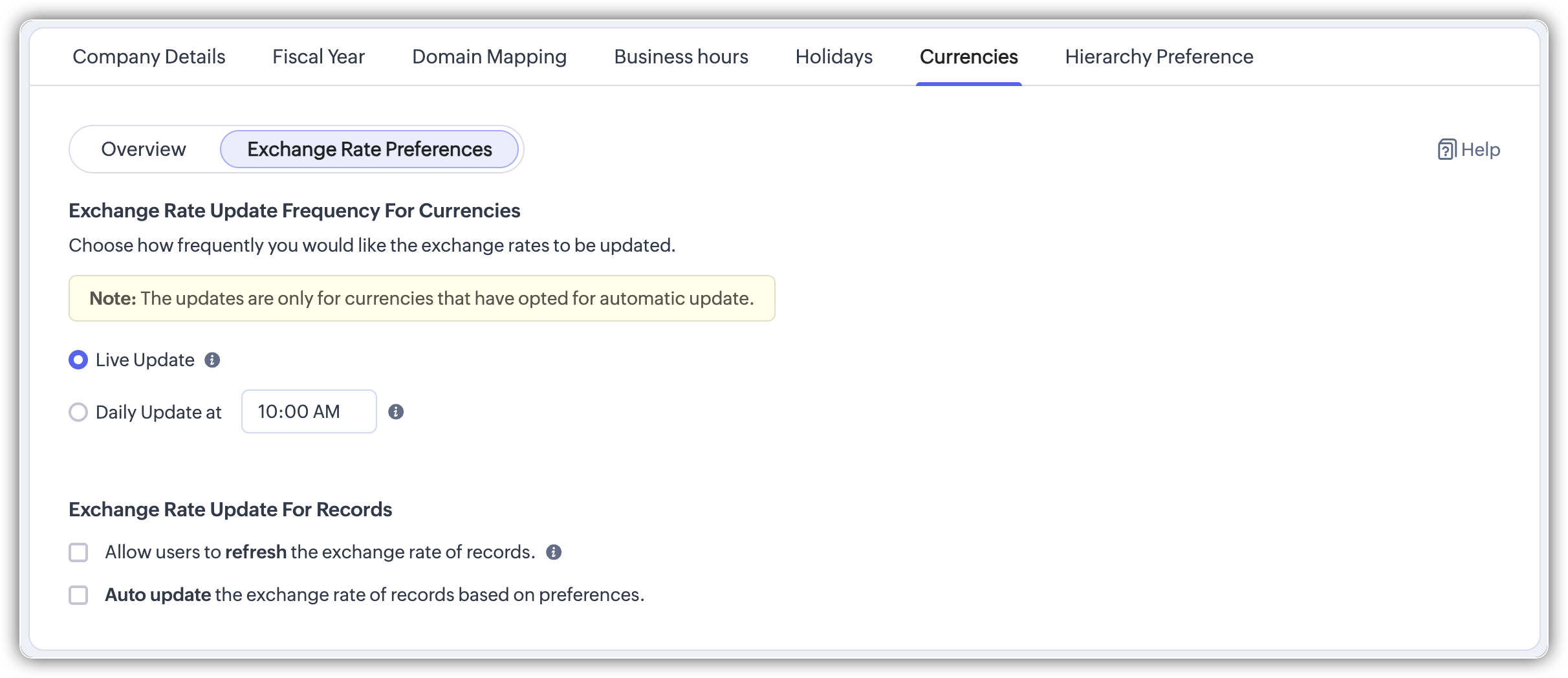Viewport: 1568px width, 678px height.
Task: Open the Fiscal Year tab
Action: 318,57
